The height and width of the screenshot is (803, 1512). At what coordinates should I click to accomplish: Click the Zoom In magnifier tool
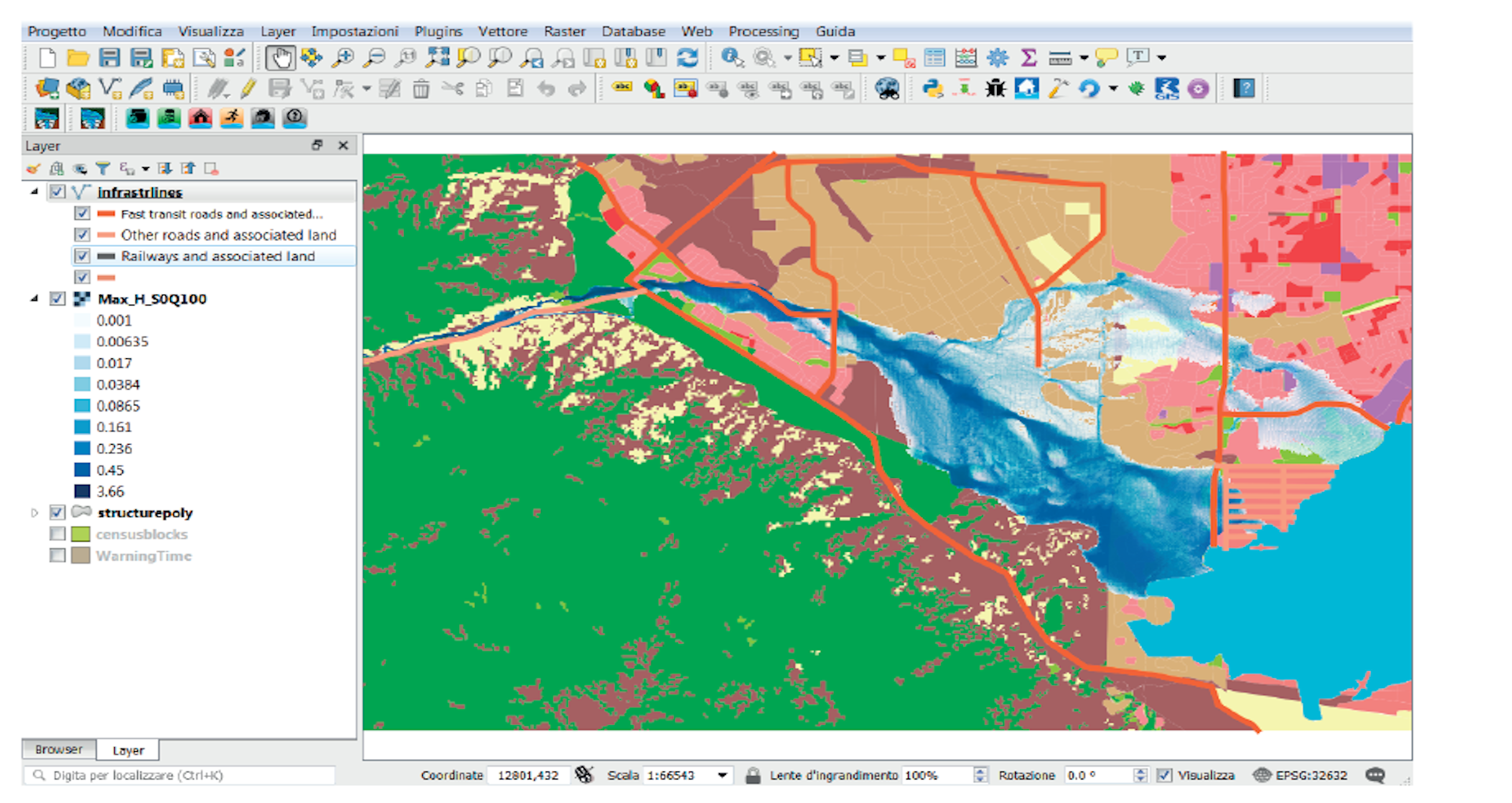point(343,58)
